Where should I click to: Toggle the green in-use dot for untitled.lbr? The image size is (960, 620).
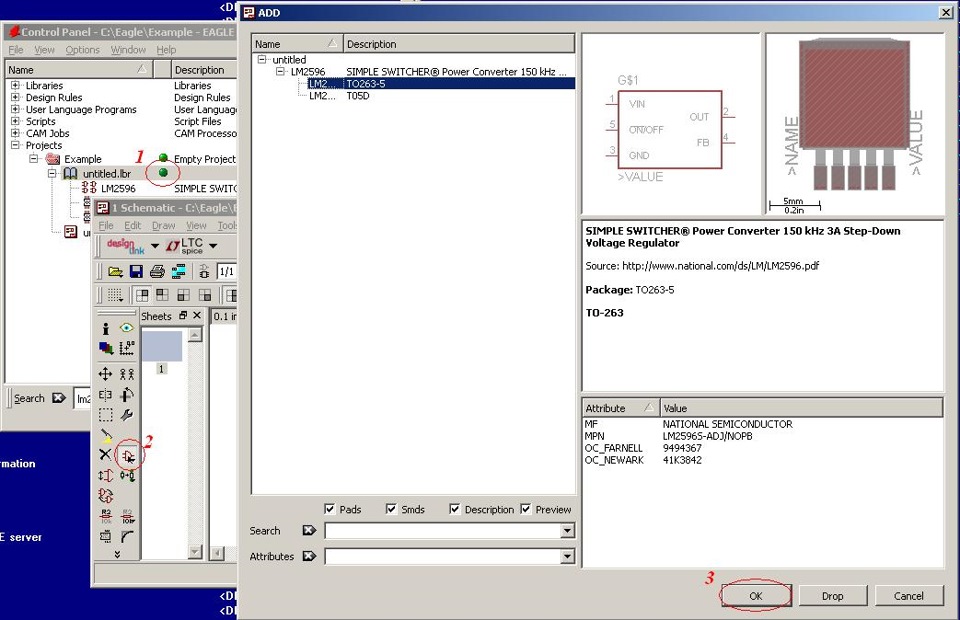click(x=163, y=173)
